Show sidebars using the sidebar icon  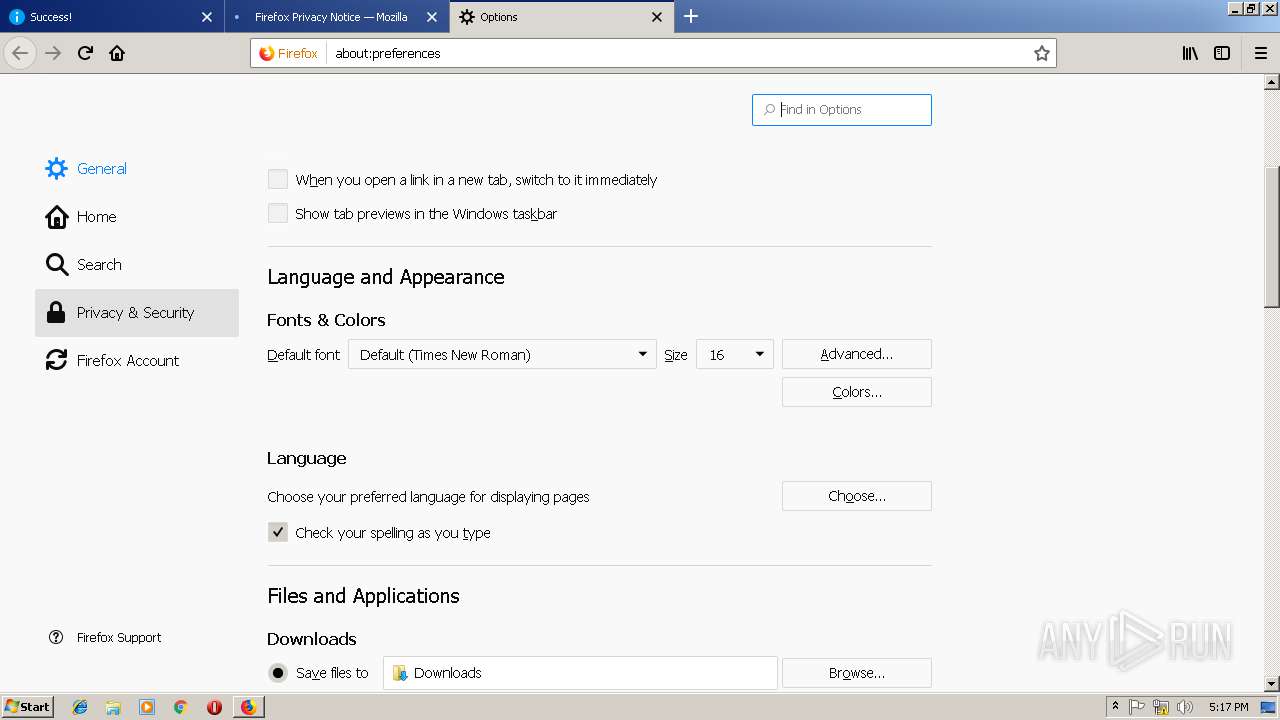tap(1222, 53)
